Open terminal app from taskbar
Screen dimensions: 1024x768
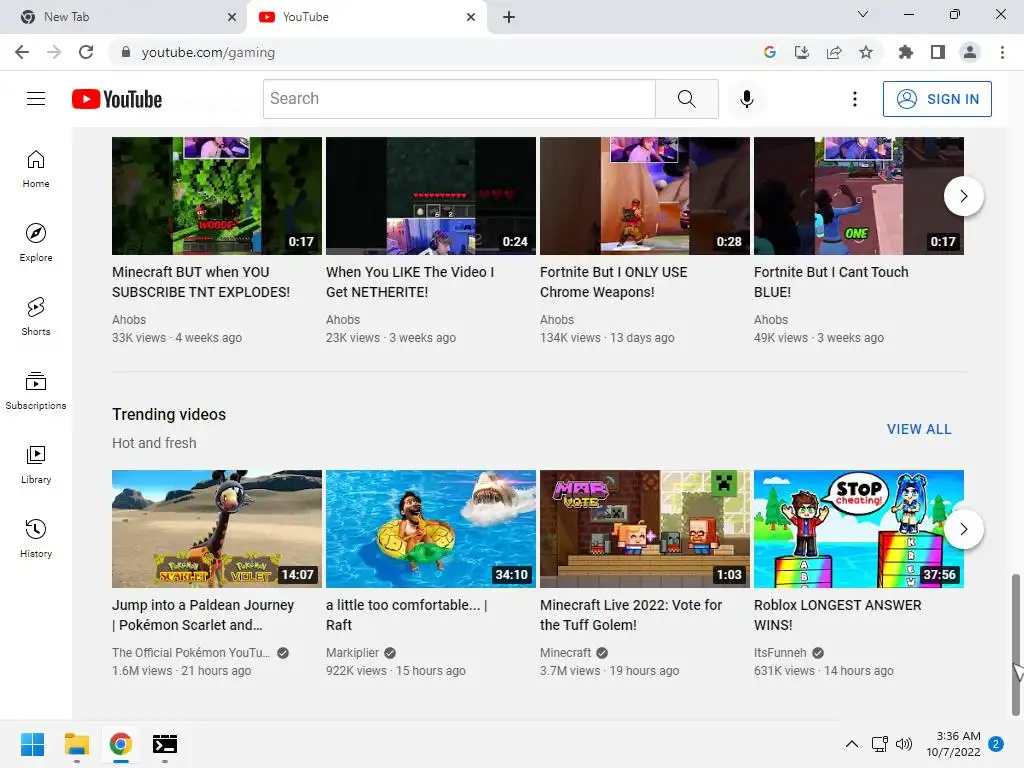[x=165, y=744]
